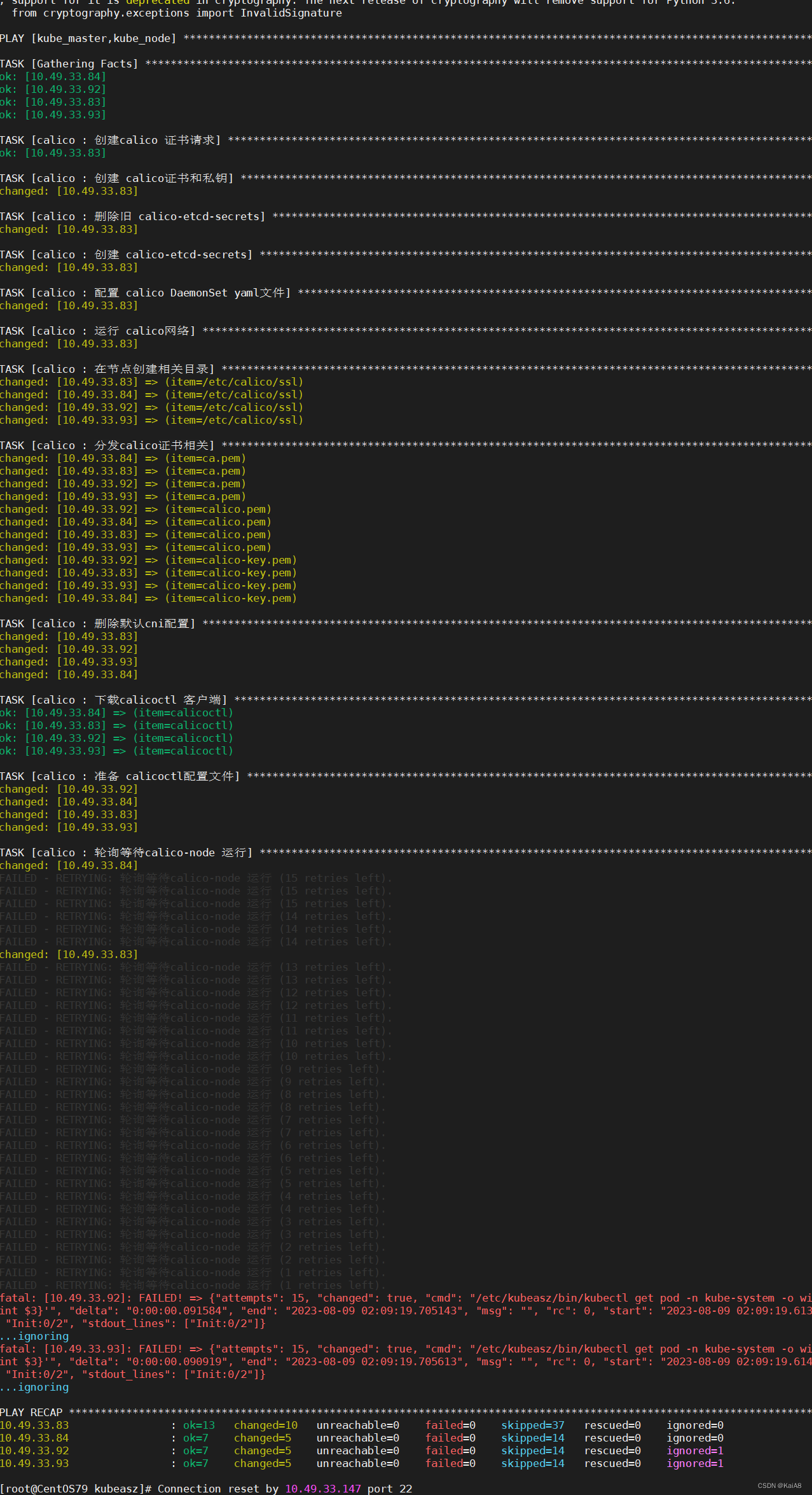Select 'ok=7' in the 10.49.33.92 recap row

pos(196,1450)
